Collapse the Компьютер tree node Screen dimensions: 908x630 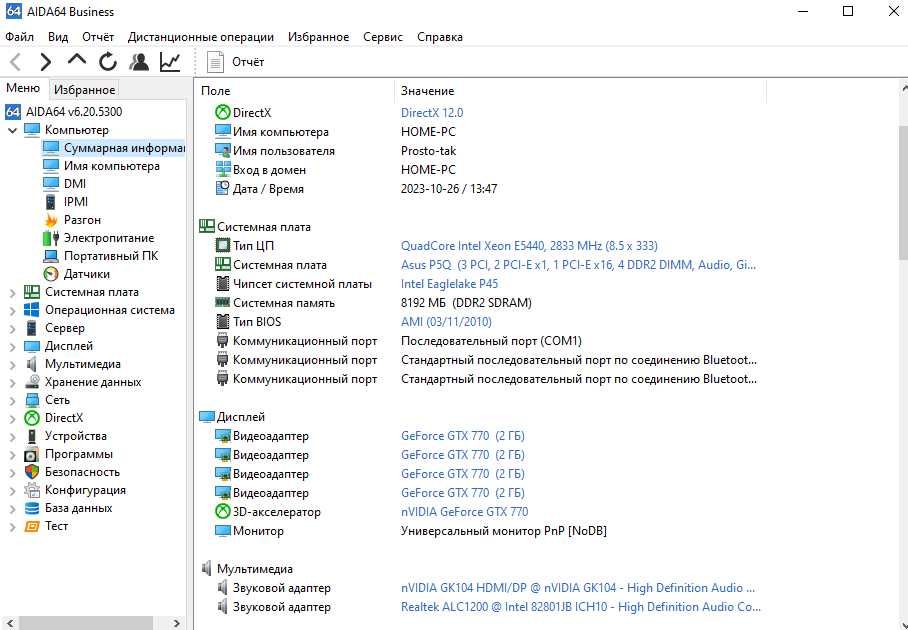pos(12,130)
